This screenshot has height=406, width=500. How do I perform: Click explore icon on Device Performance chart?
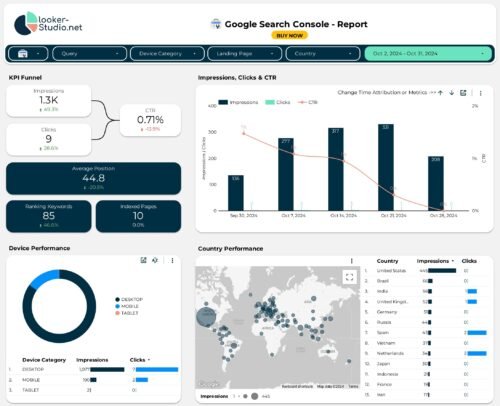(144, 260)
